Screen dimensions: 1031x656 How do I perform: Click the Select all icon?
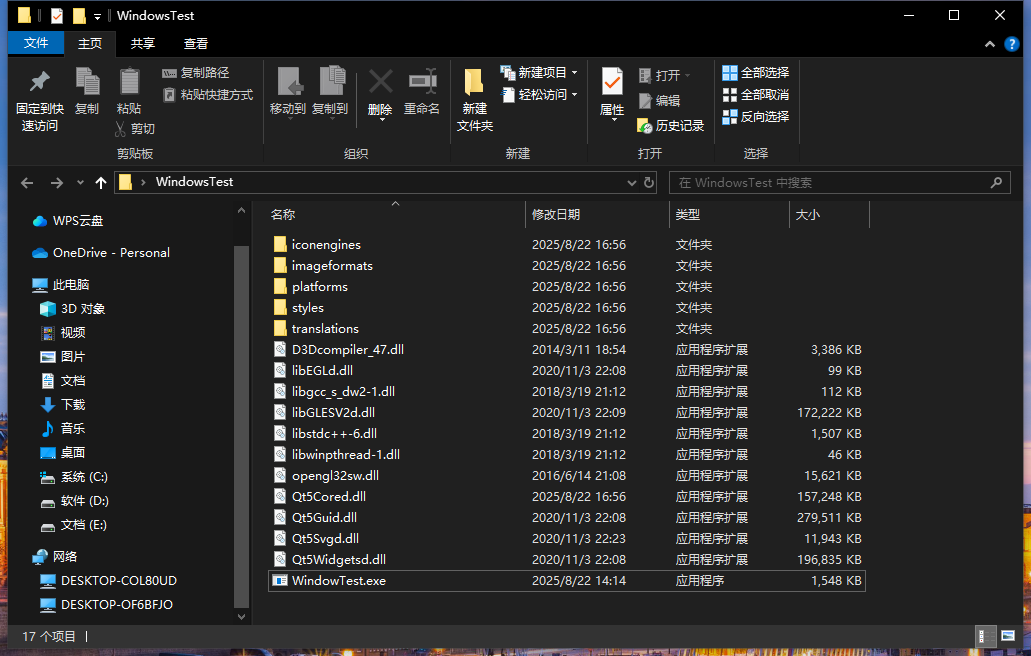[730, 72]
